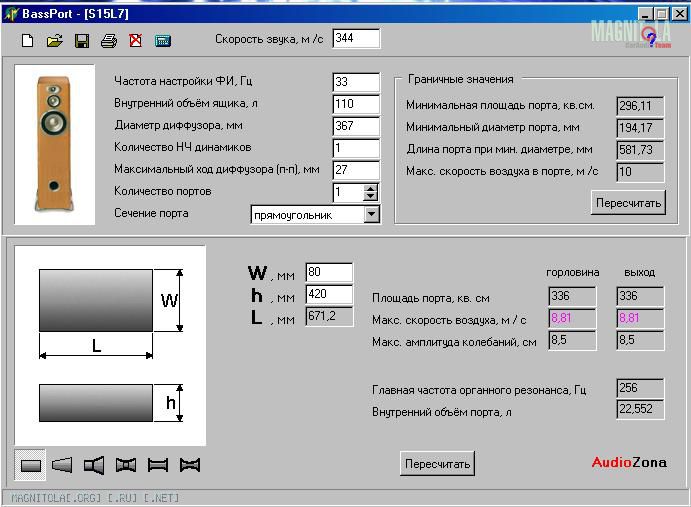
Task: Select the tapered horn port shape icon
Action: (62, 465)
